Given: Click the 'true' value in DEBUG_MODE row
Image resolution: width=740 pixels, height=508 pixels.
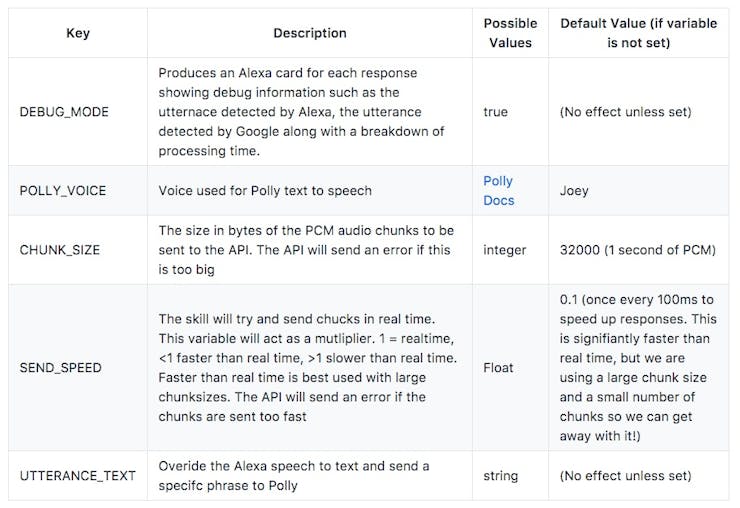Looking at the screenshot, I should [496, 112].
